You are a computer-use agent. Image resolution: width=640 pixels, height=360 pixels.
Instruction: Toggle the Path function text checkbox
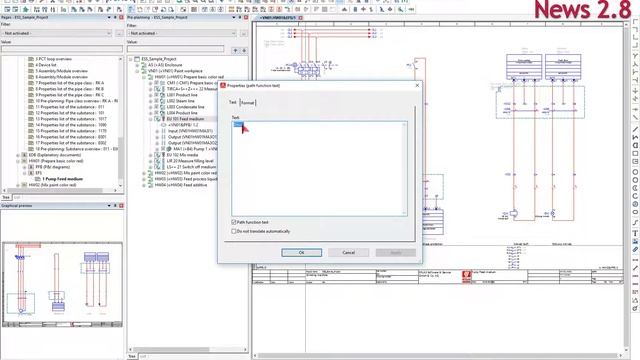(234, 222)
